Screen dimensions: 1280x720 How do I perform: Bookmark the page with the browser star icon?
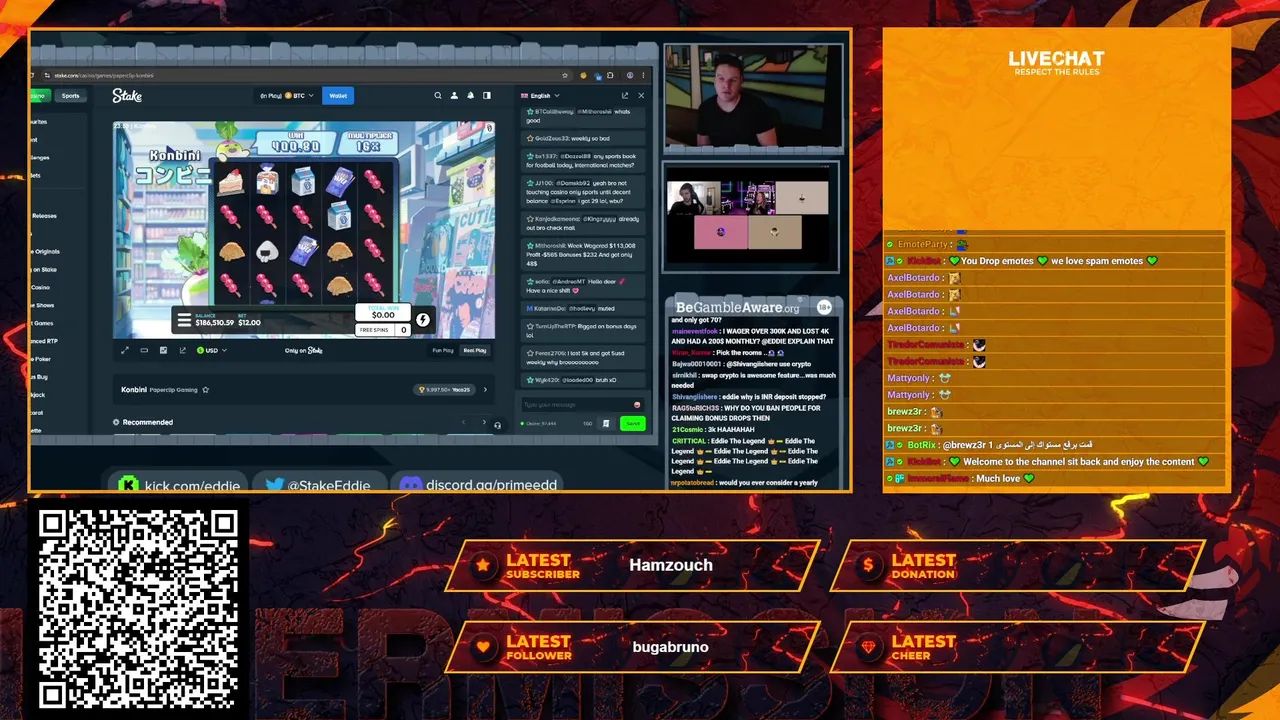tap(565, 75)
